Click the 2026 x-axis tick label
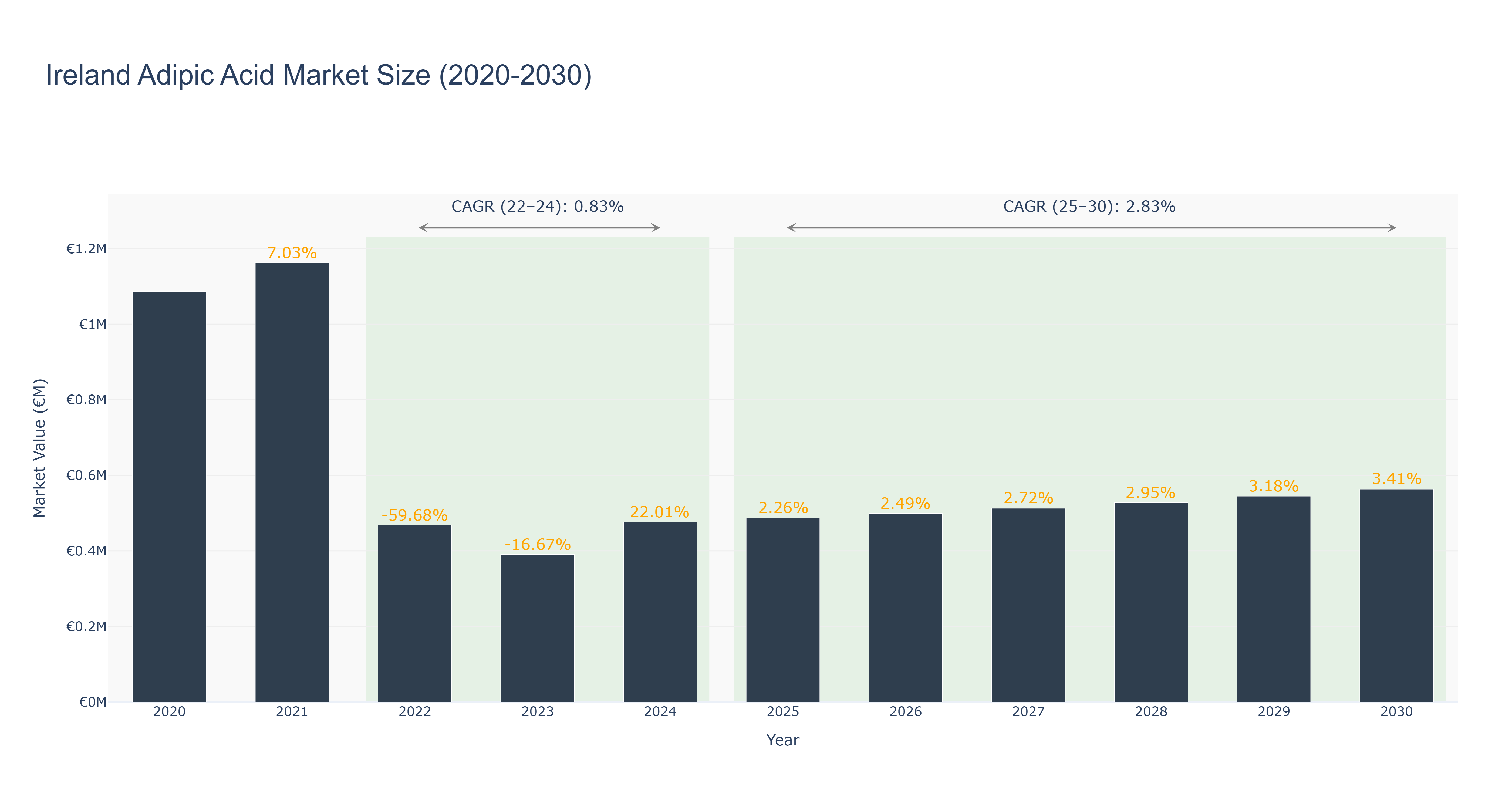 (x=905, y=712)
